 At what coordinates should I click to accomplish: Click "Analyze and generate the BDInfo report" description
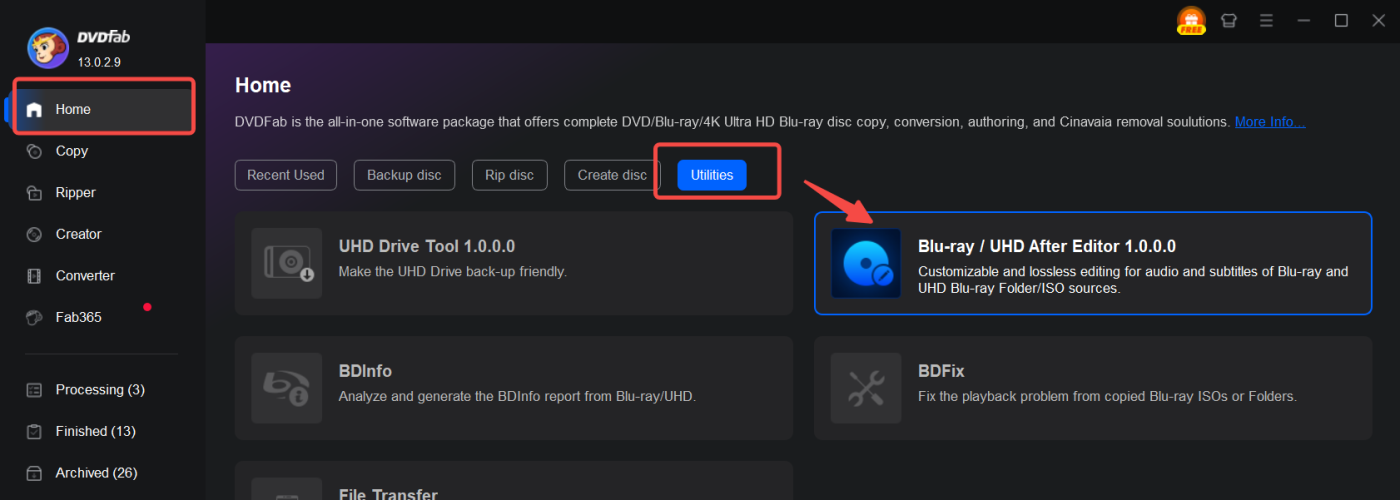point(517,396)
